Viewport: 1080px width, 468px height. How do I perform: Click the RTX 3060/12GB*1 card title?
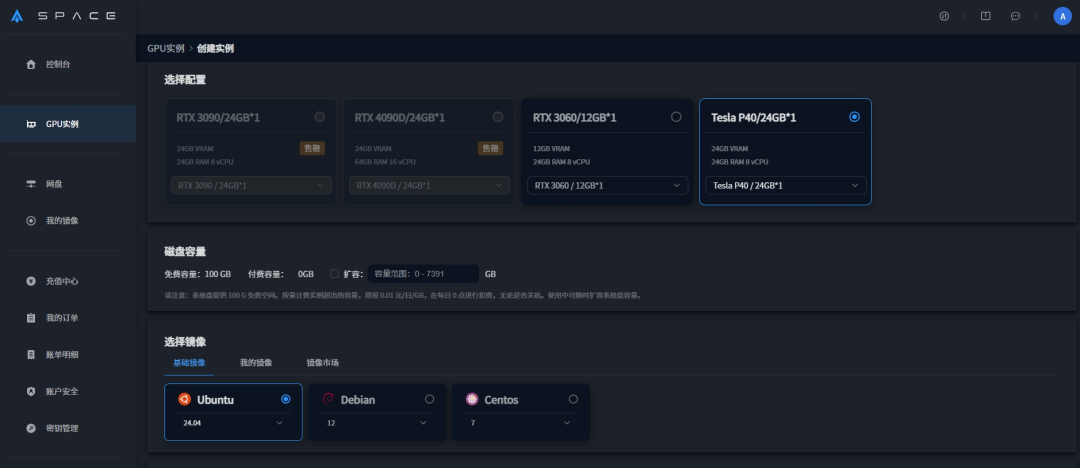click(574, 118)
